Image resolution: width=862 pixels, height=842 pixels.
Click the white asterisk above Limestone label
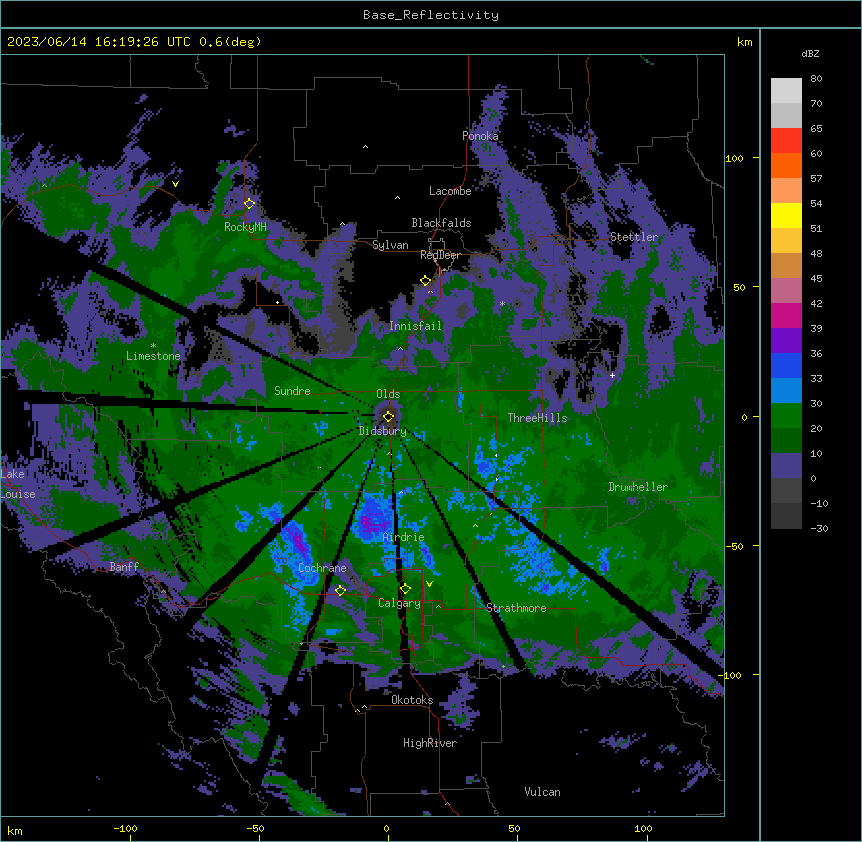153,346
